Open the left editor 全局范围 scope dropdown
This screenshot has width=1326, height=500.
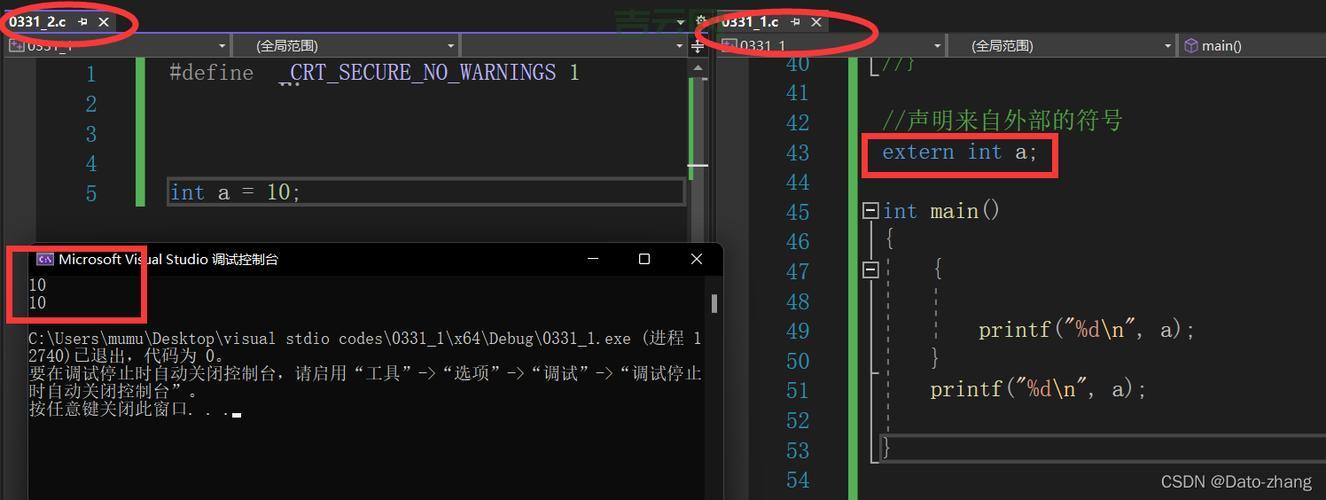tap(345, 45)
